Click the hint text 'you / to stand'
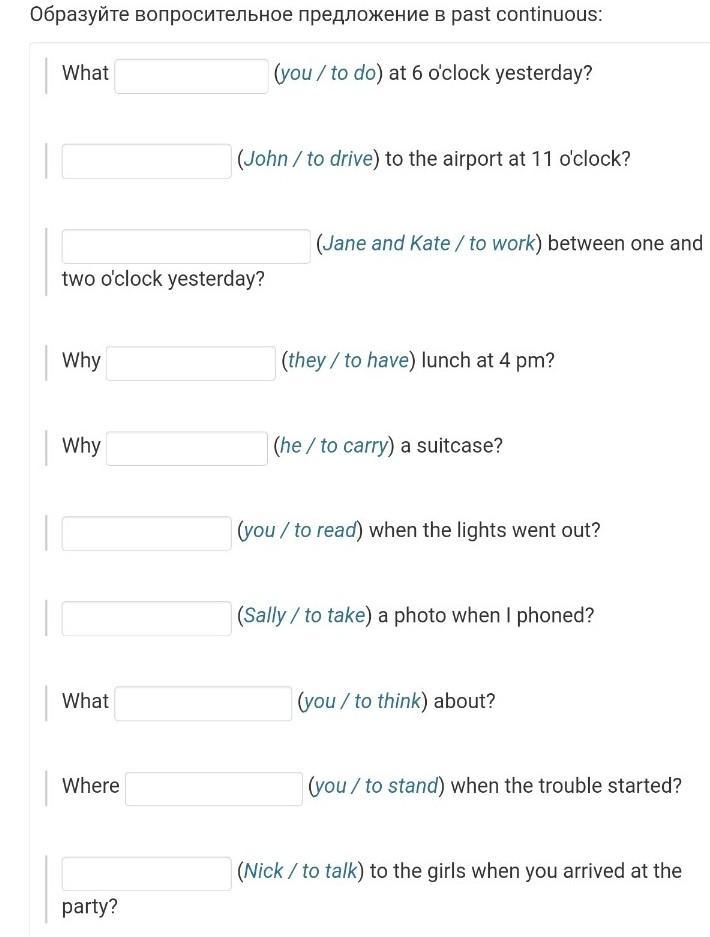The image size is (710, 937). pos(377,786)
